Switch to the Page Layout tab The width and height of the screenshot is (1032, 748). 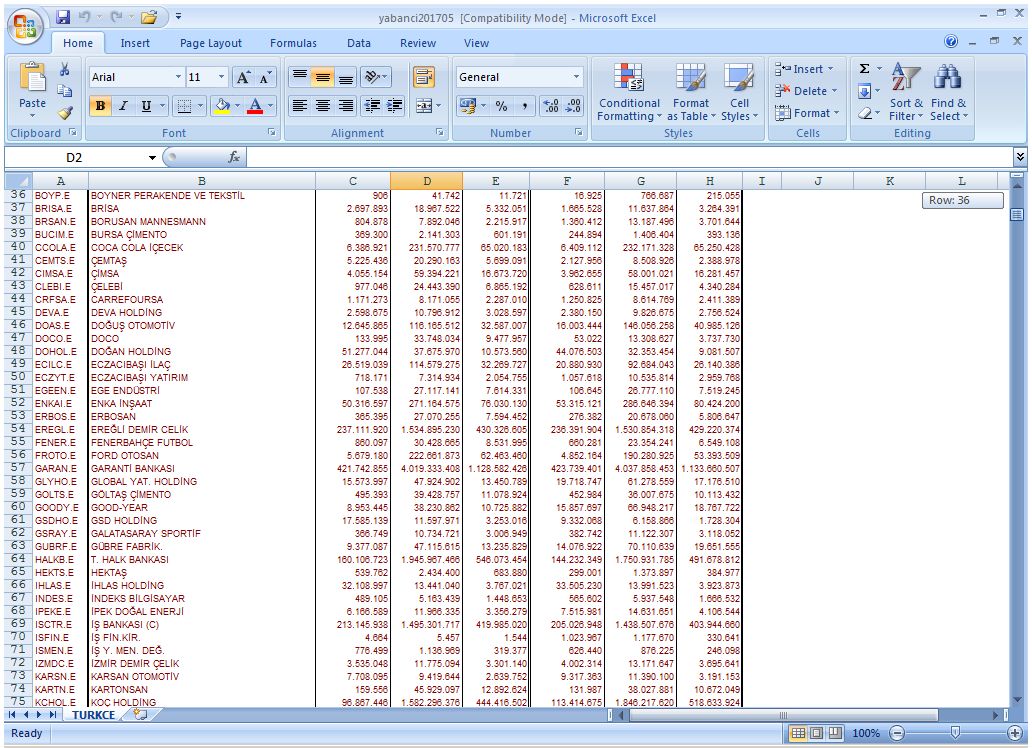tap(211, 43)
